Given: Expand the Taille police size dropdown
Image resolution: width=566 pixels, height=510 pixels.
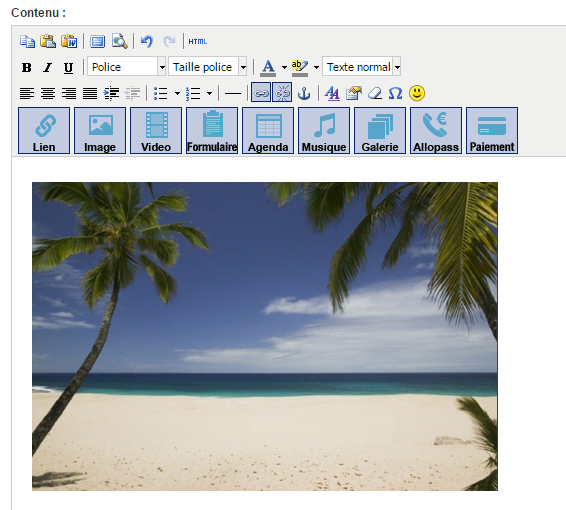Looking at the screenshot, I should pos(208,67).
